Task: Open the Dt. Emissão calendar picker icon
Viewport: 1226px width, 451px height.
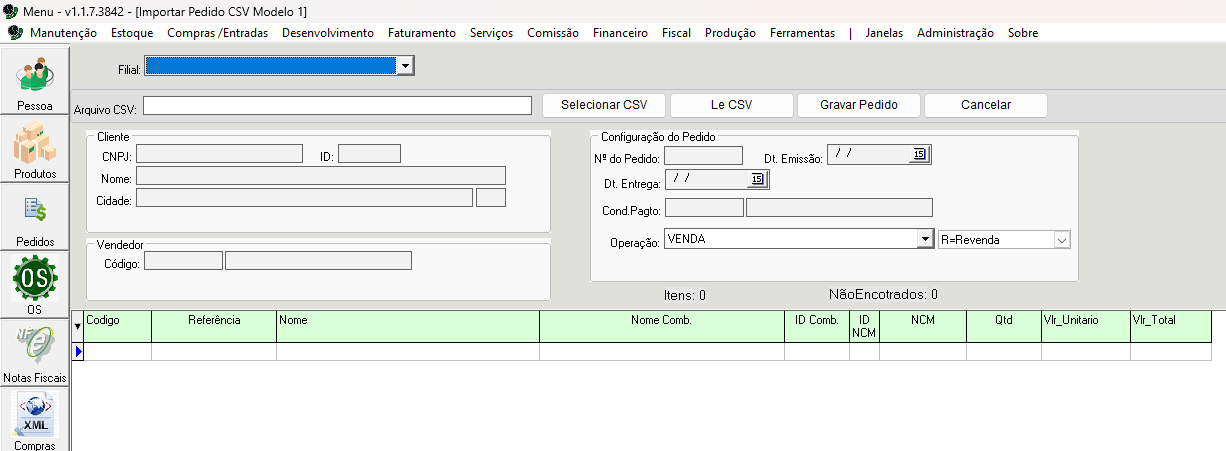Action: 920,154
